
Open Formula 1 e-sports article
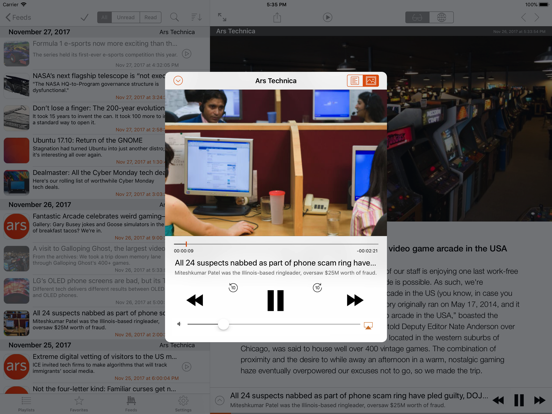click(105, 54)
